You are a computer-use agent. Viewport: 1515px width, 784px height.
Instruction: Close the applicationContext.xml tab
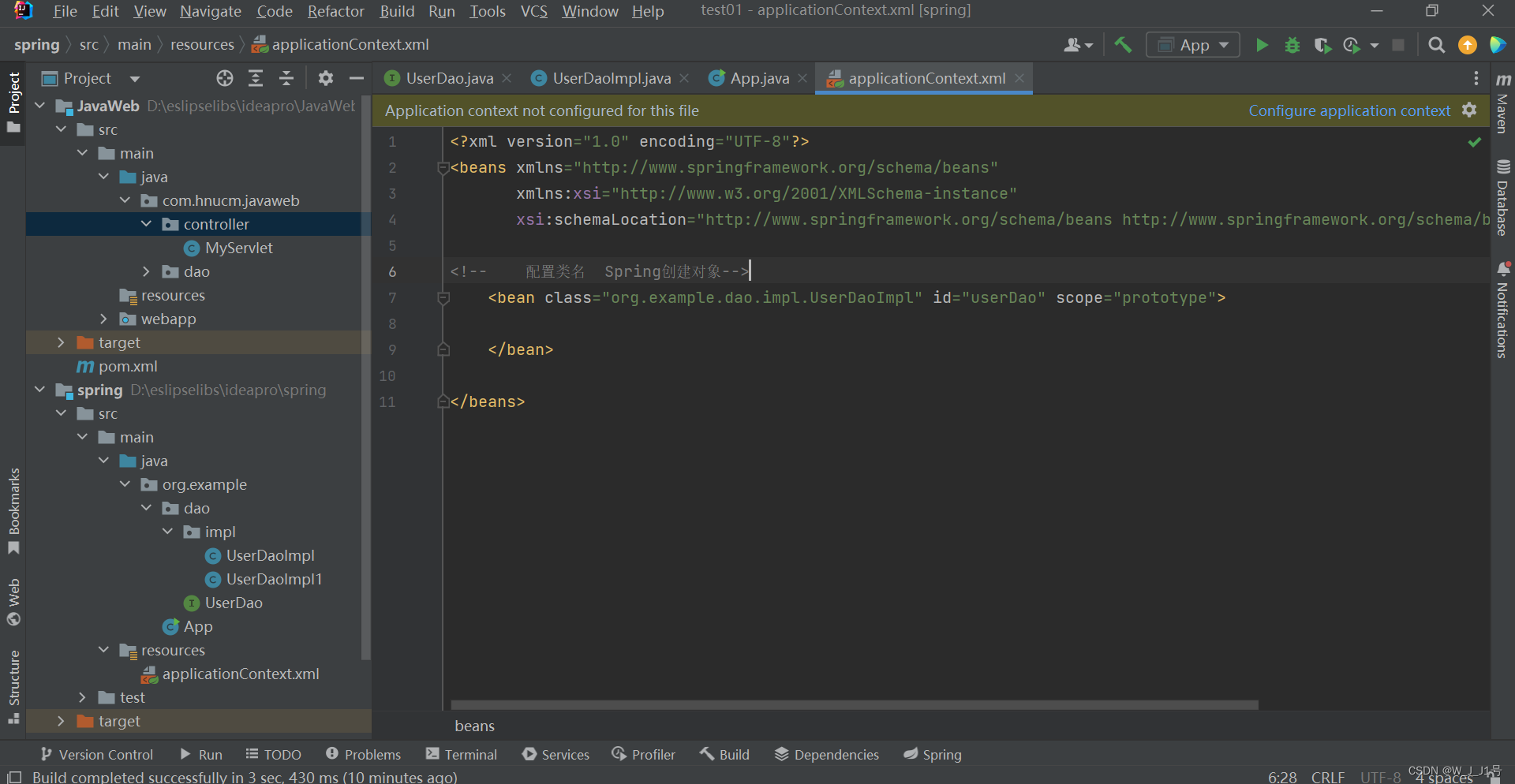point(1019,78)
